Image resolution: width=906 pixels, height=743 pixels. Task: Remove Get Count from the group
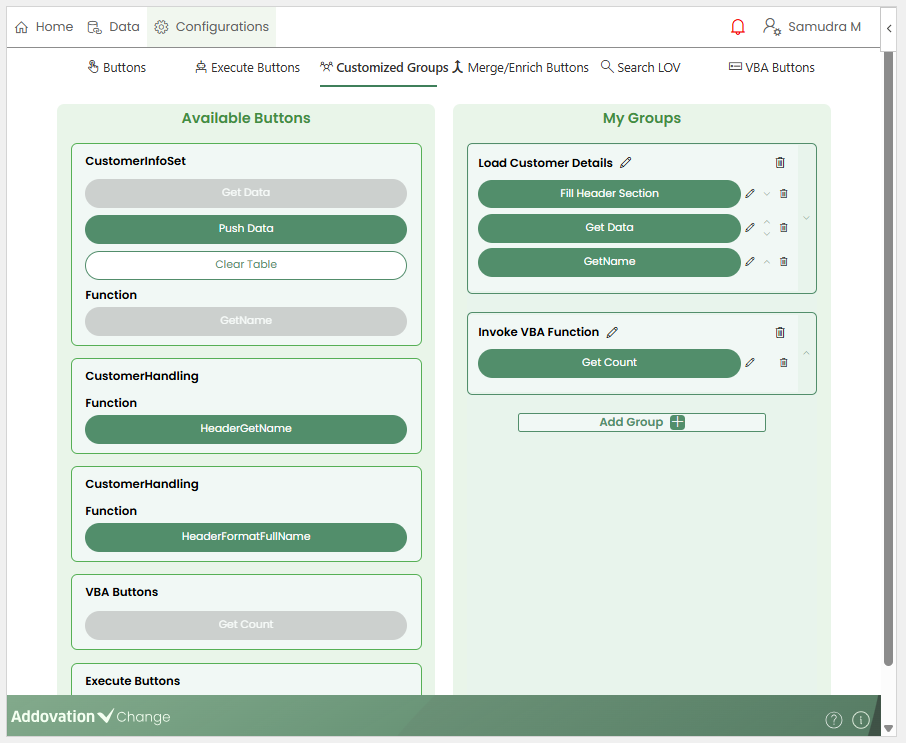(783, 363)
